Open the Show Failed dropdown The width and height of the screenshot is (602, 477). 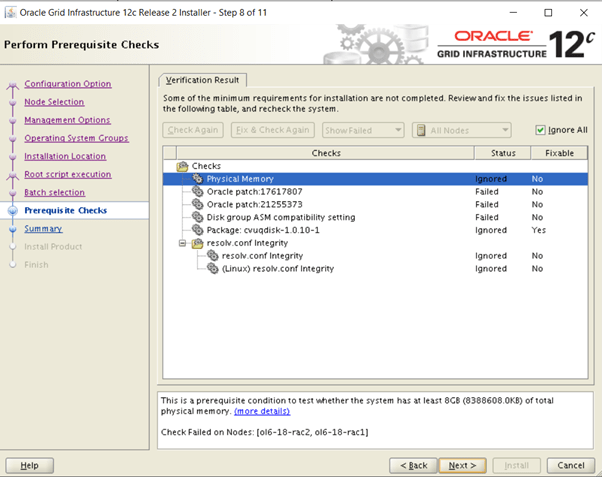pyautogui.click(x=361, y=130)
